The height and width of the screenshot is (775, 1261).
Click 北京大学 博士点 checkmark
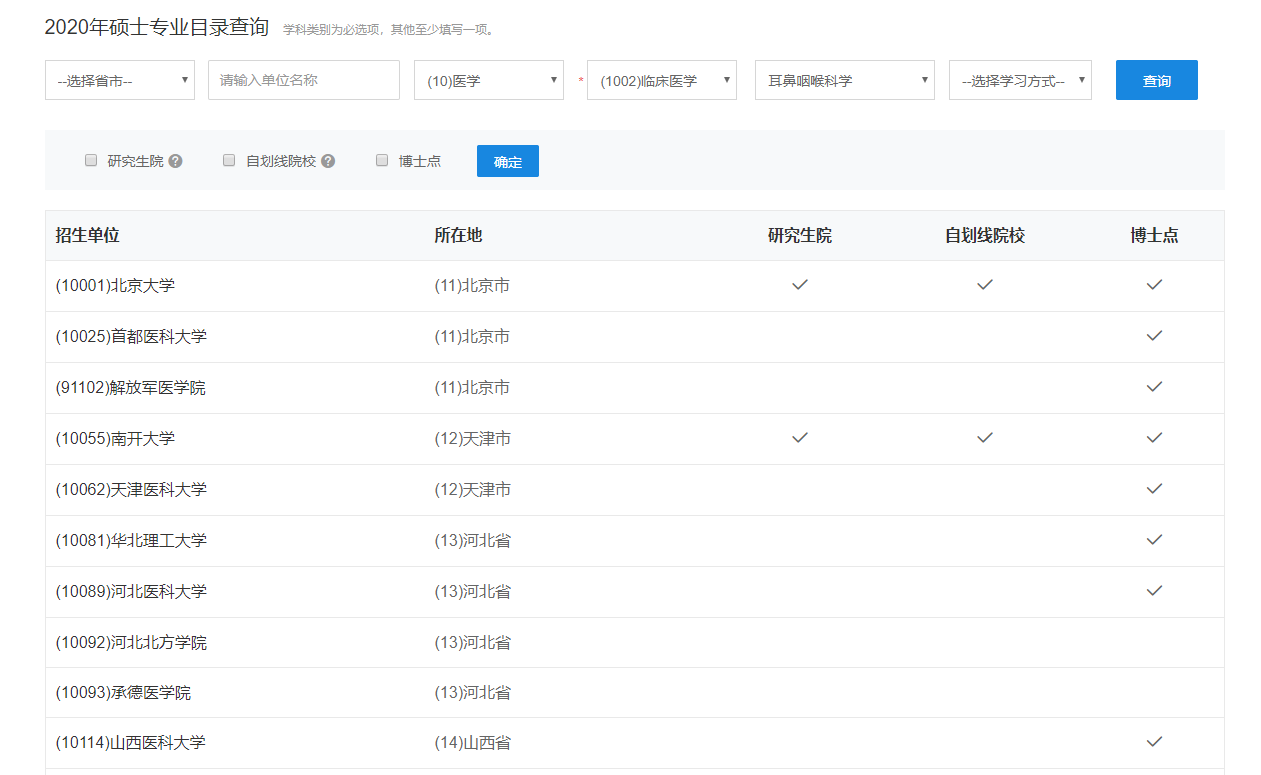1155,285
